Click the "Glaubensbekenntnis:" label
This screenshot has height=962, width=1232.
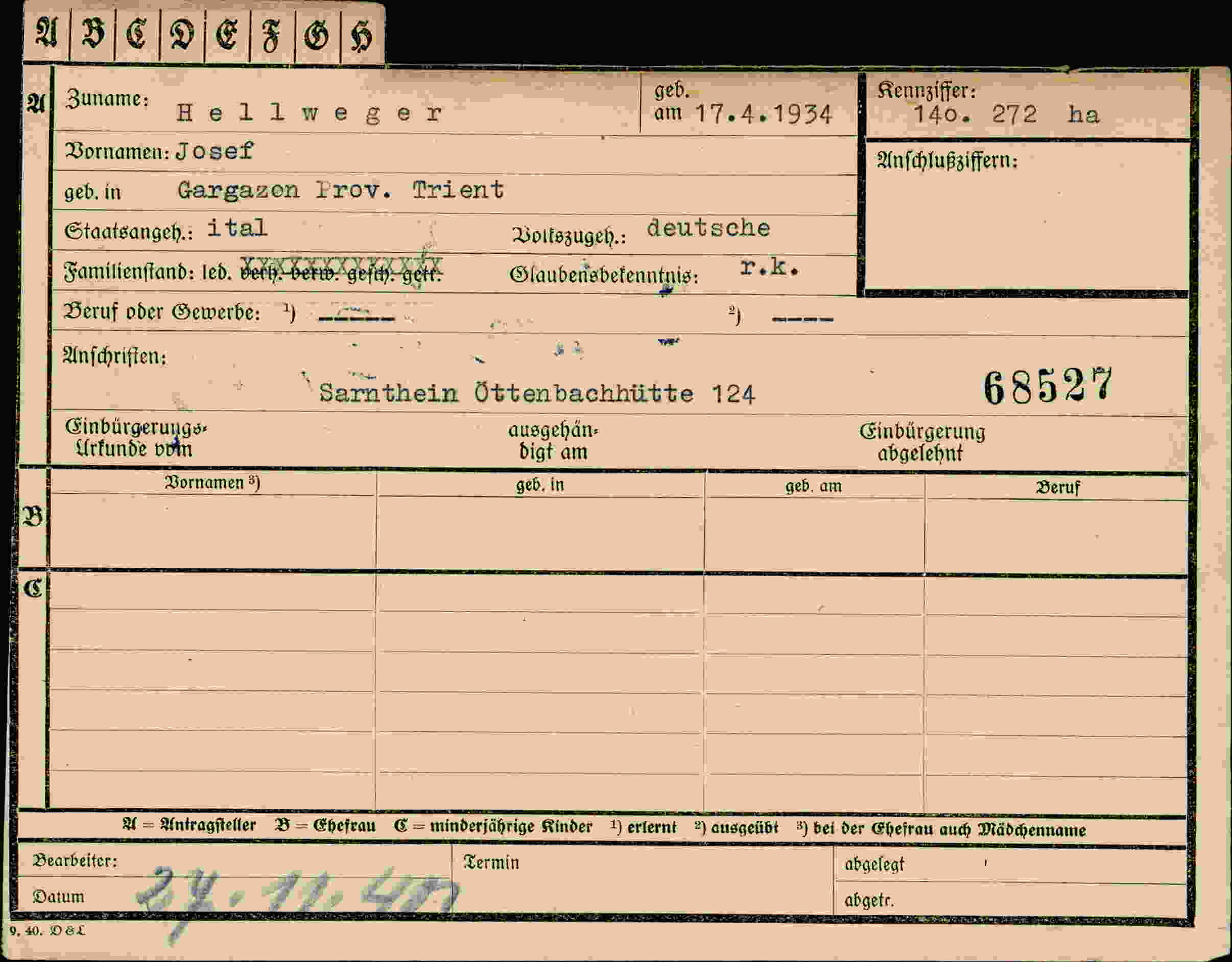[x=604, y=275]
